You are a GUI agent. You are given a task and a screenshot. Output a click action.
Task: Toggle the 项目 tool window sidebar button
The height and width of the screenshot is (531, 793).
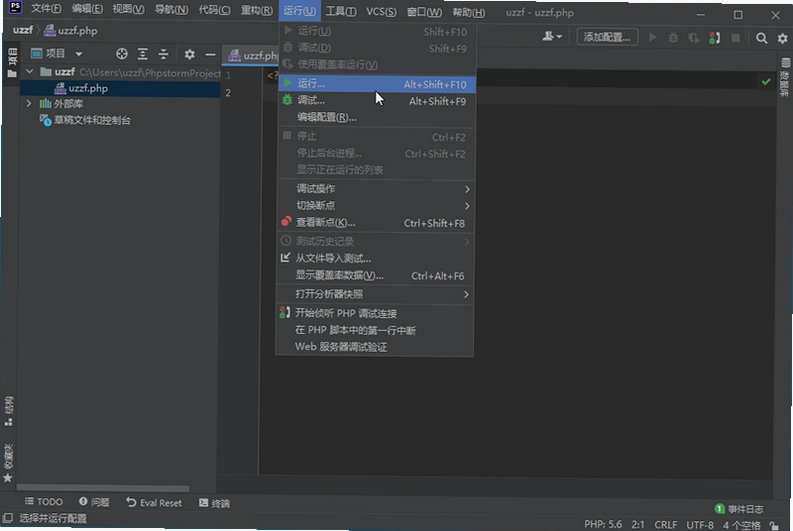point(12,63)
